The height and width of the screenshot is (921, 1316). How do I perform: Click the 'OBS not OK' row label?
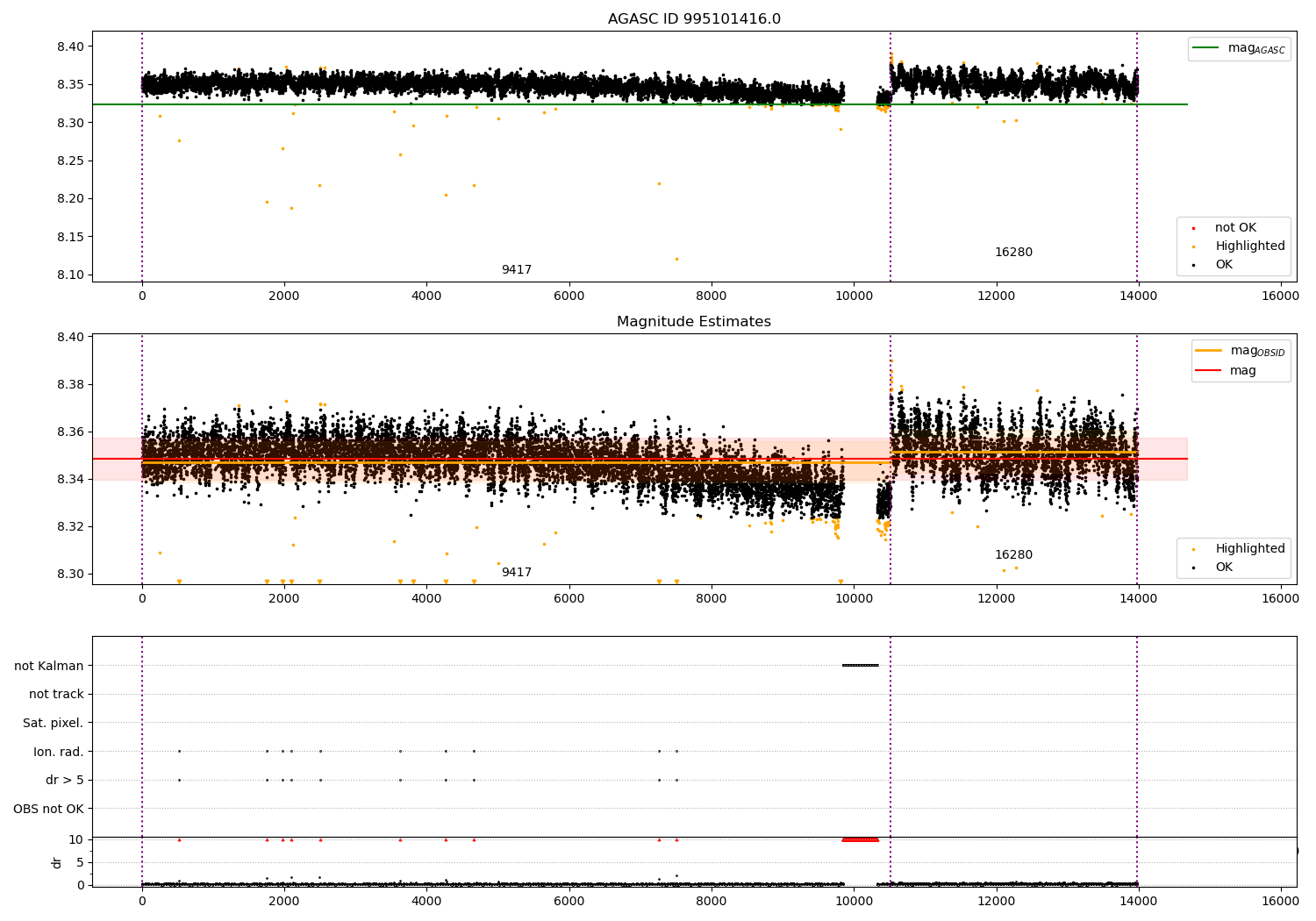pyautogui.click(x=48, y=809)
